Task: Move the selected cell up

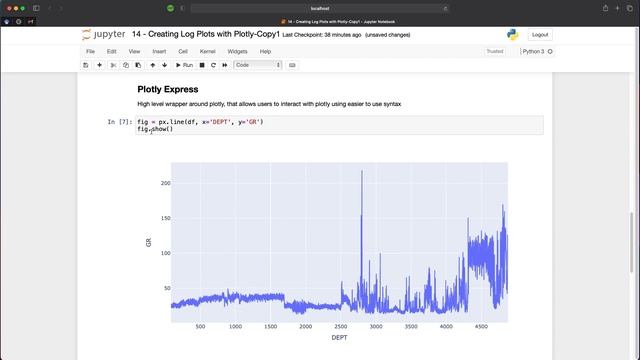Action: [153, 65]
